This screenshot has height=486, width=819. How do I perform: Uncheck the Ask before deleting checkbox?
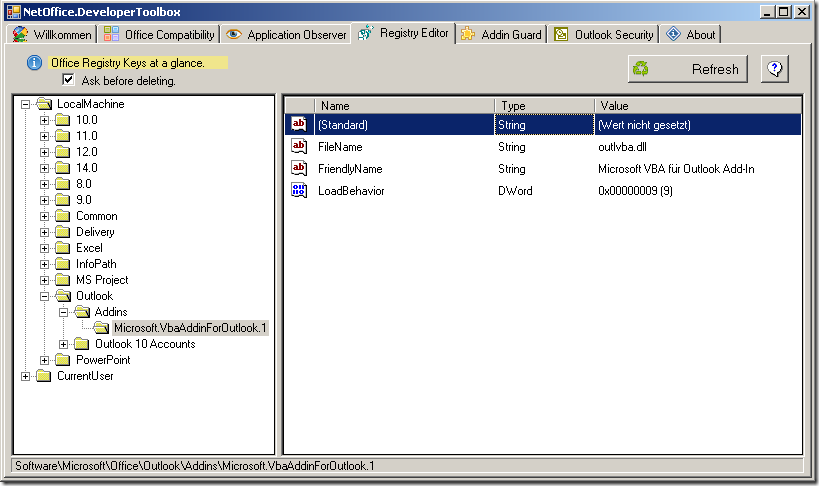point(68,80)
